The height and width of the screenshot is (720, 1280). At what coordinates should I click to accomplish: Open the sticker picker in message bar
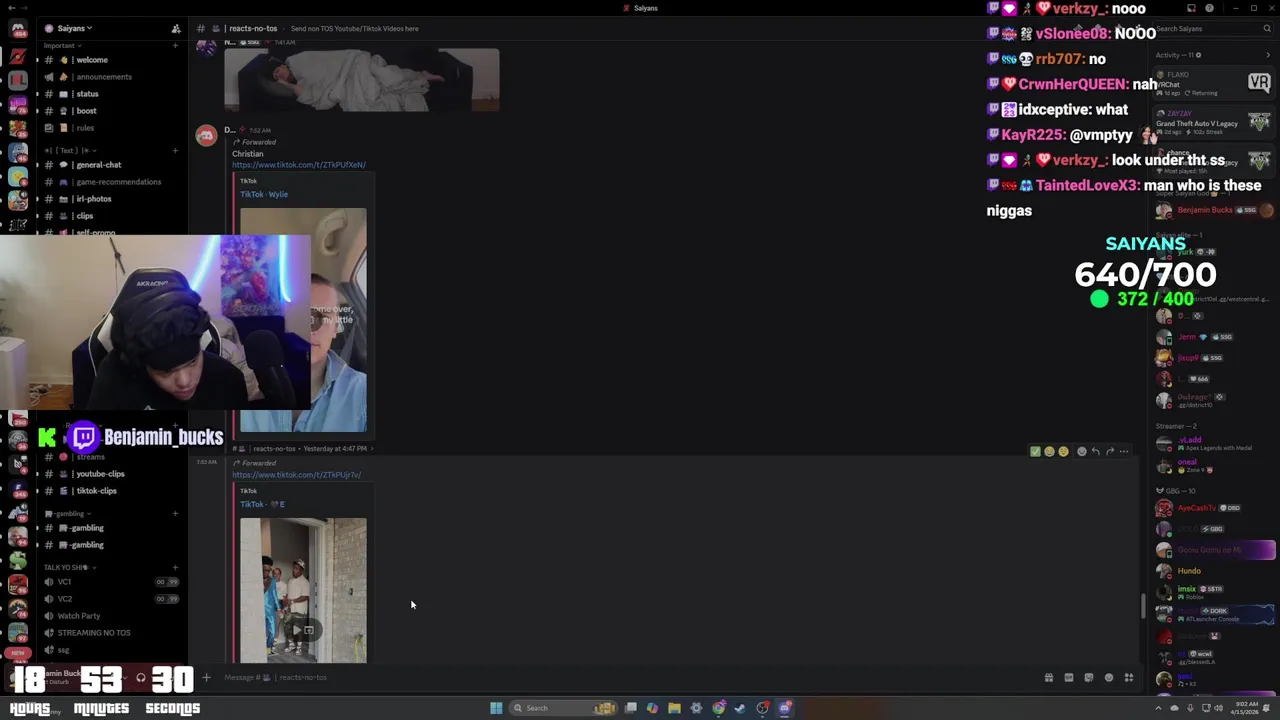[x=1088, y=678]
